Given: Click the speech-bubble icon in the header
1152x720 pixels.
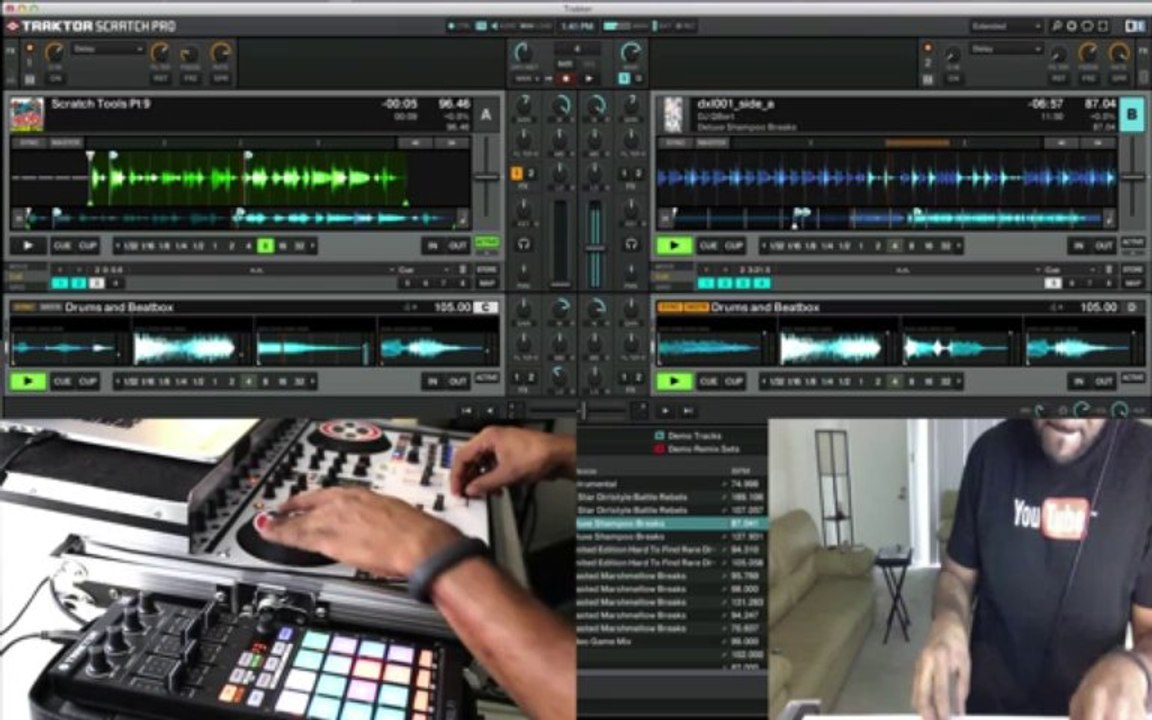Looking at the screenshot, I should tap(1087, 26).
